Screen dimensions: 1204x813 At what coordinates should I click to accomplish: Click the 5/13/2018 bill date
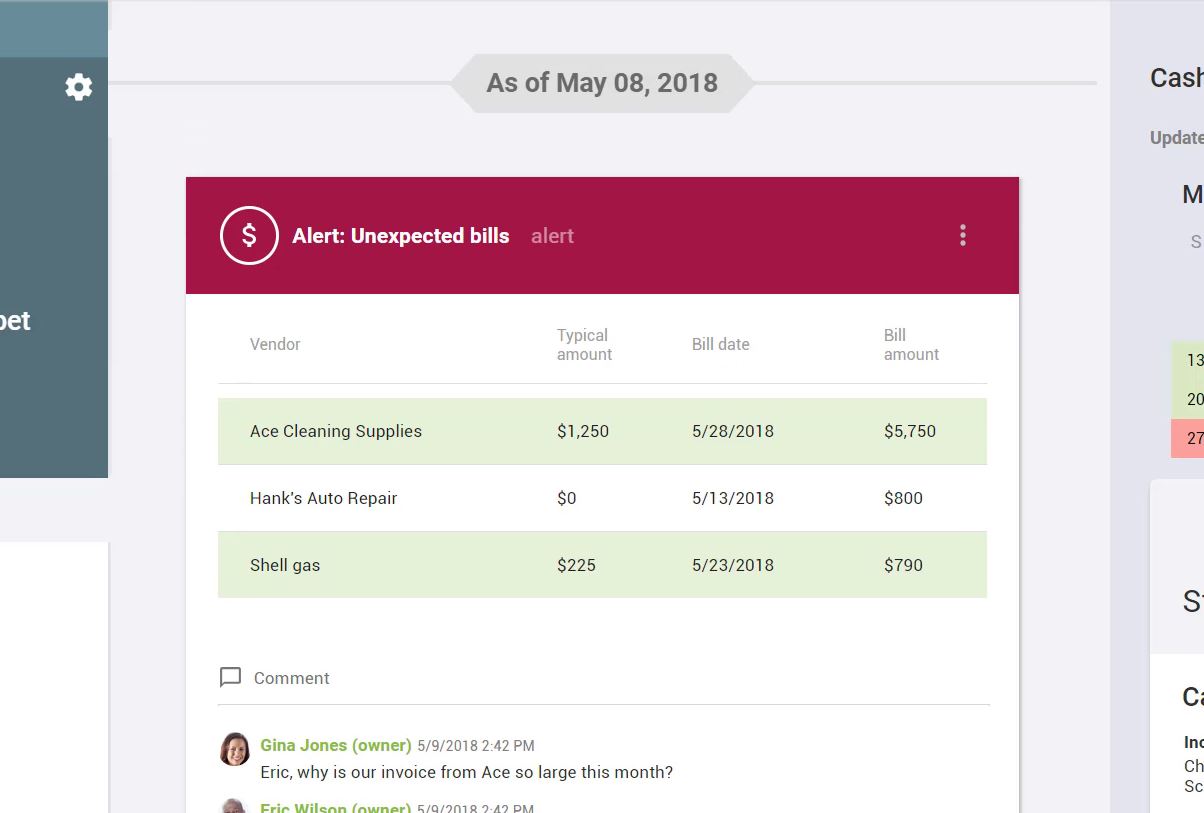pos(733,498)
